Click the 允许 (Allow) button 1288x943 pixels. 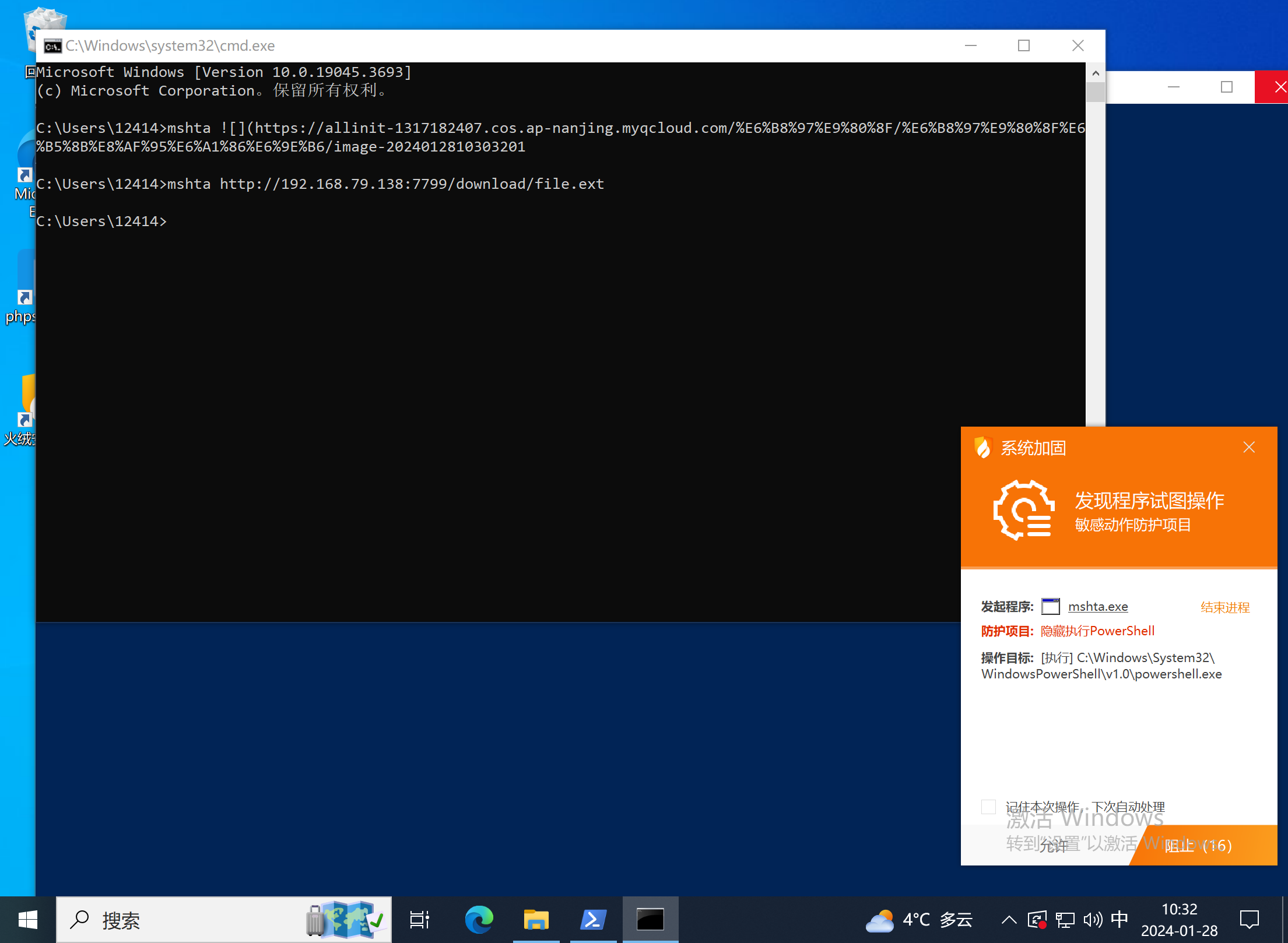[1052, 845]
